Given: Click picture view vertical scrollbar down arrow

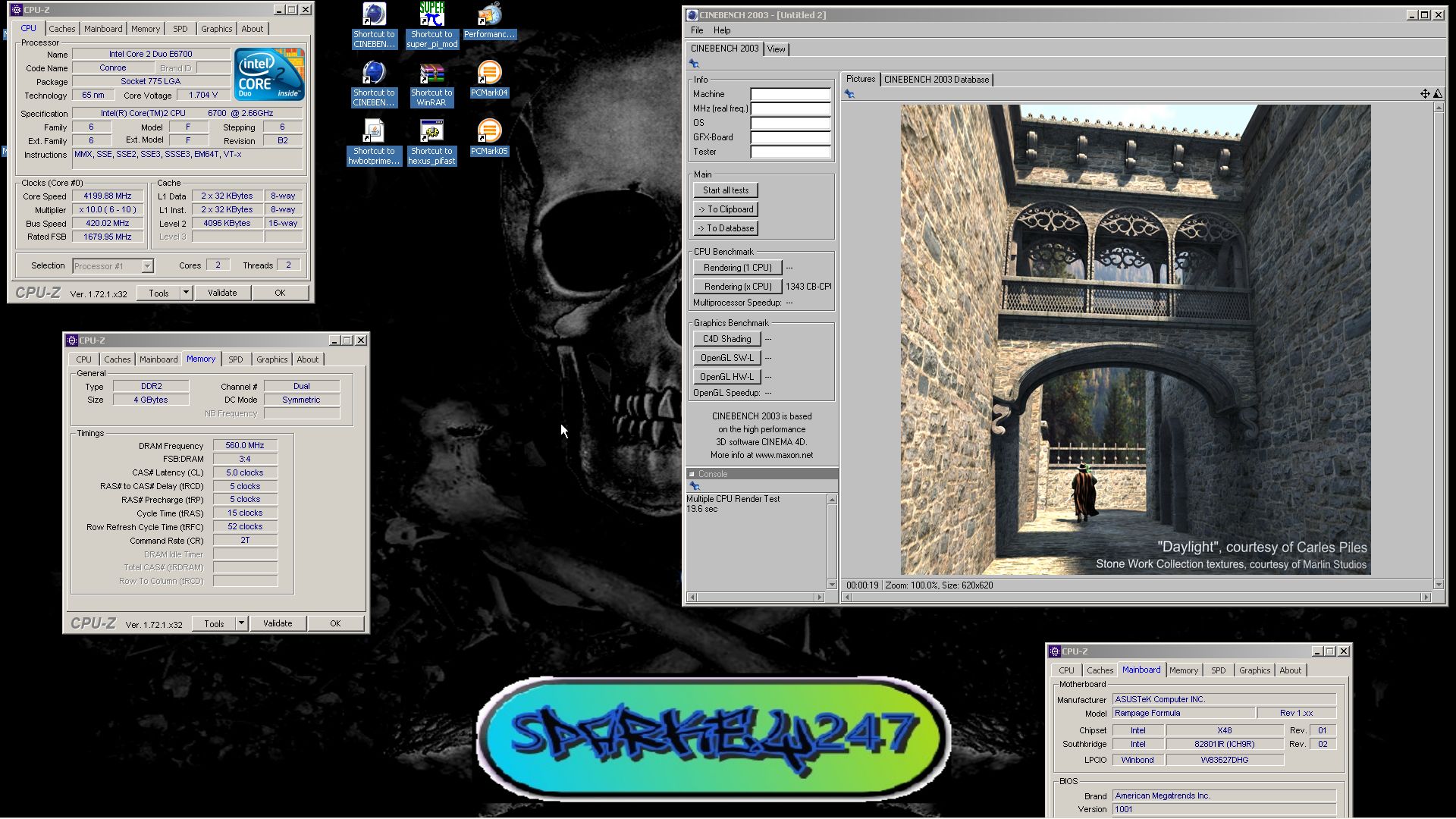Looking at the screenshot, I should [x=1438, y=585].
